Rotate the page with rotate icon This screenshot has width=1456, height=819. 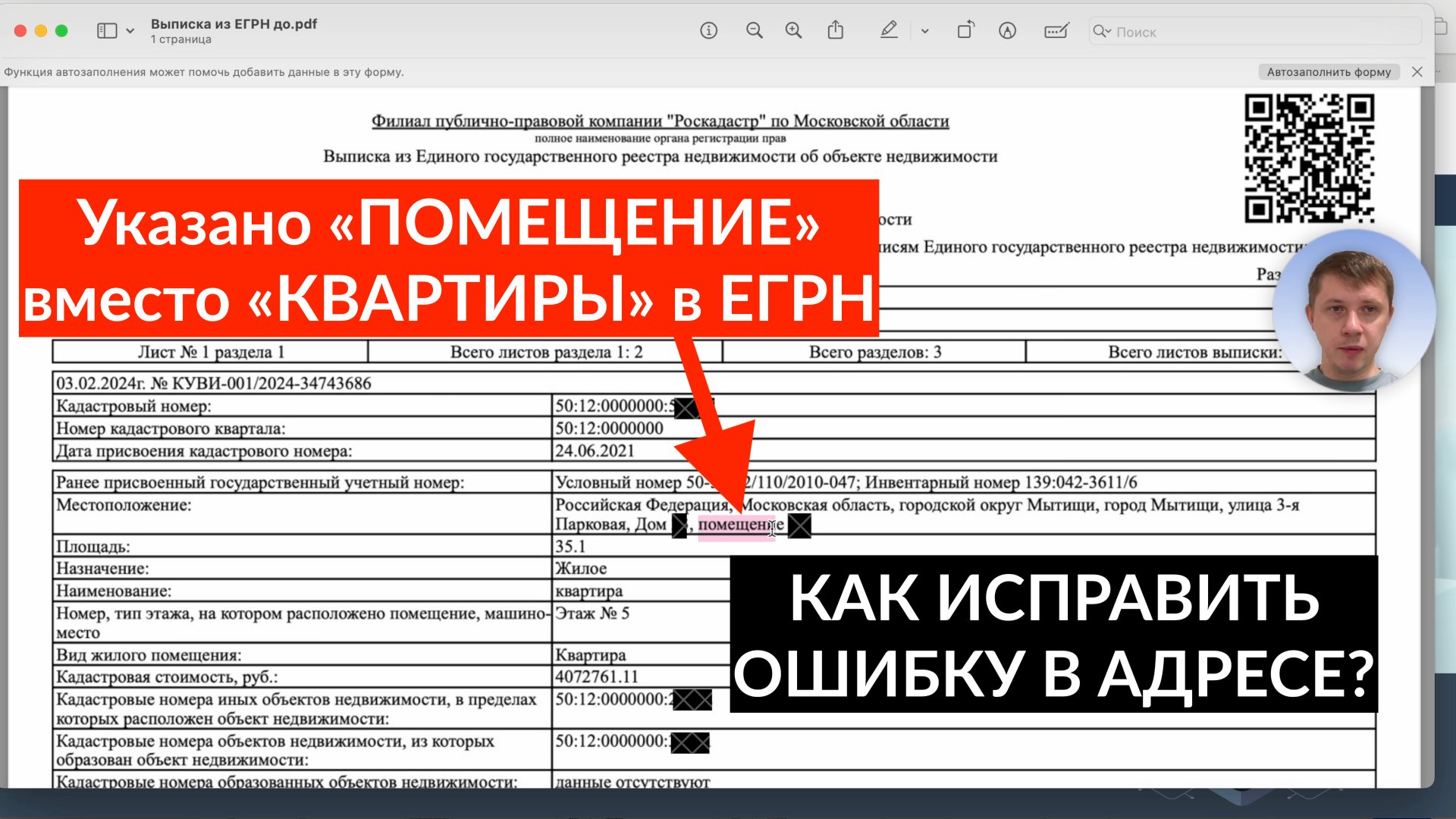965,31
